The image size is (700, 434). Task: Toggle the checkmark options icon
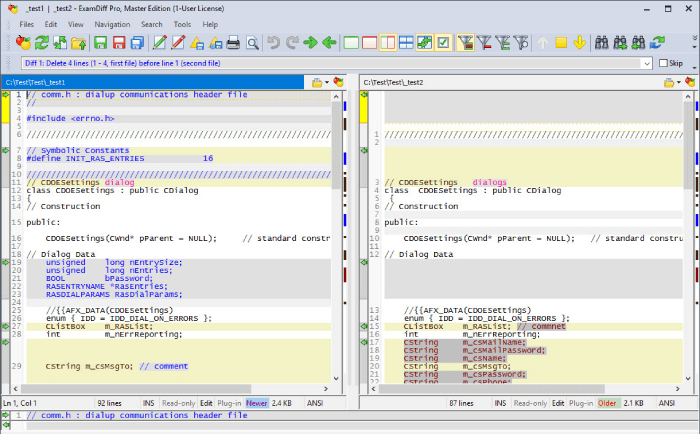[x=443, y=43]
